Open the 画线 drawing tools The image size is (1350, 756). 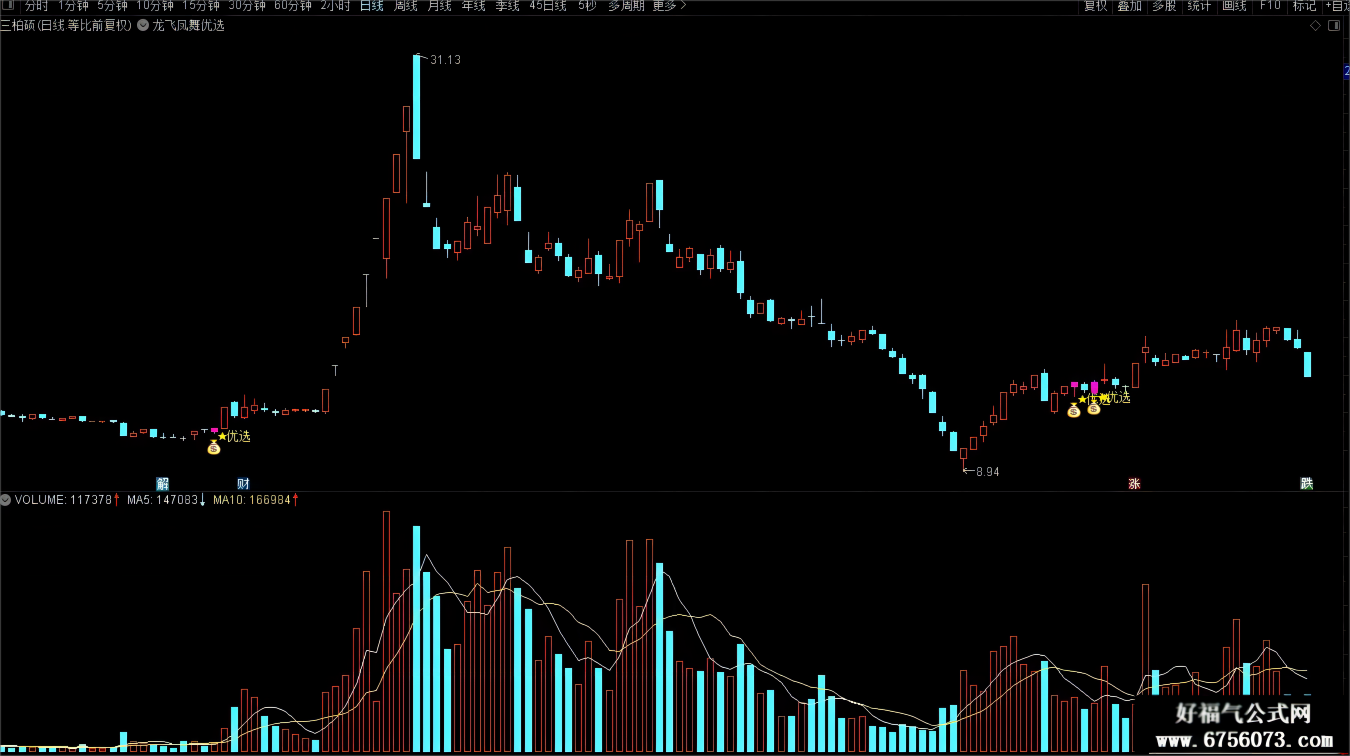[1234, 6]
